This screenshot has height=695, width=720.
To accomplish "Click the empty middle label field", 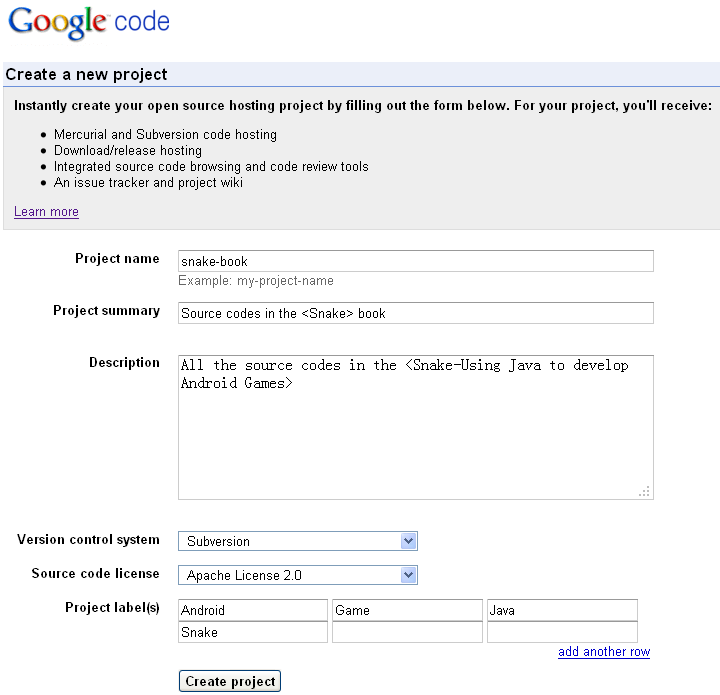I will point(408,632).
